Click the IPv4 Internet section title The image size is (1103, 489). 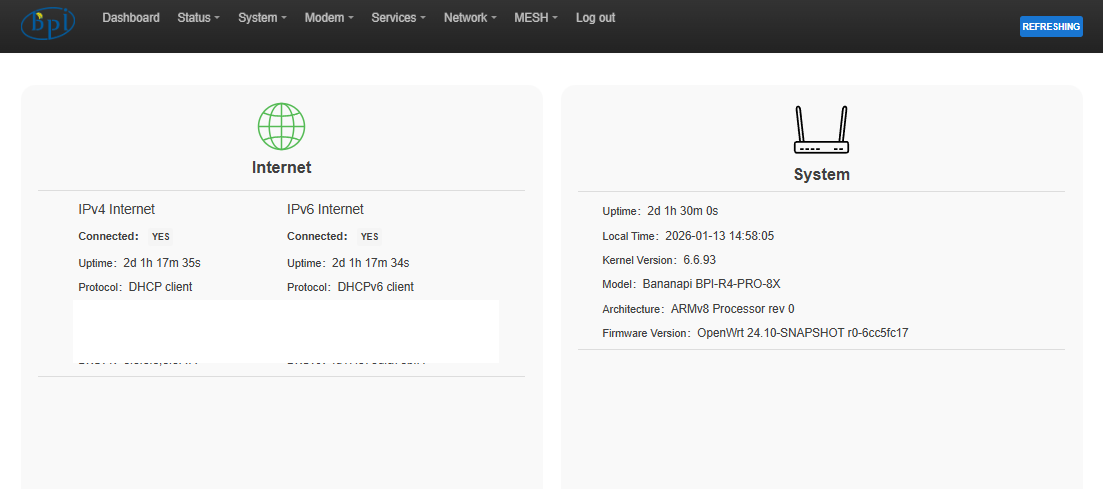click(117, 209)
